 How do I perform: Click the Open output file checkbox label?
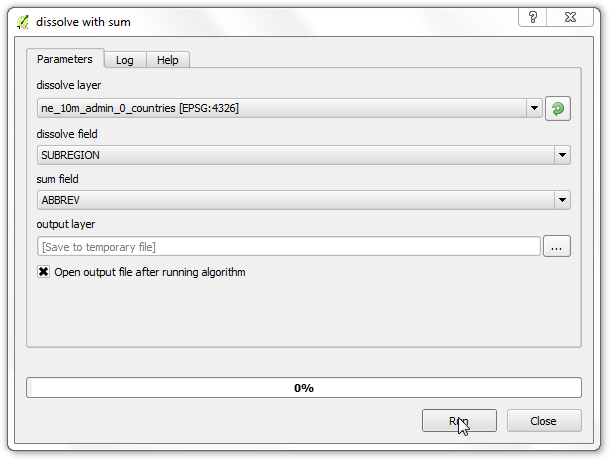[x=150, y=272]
